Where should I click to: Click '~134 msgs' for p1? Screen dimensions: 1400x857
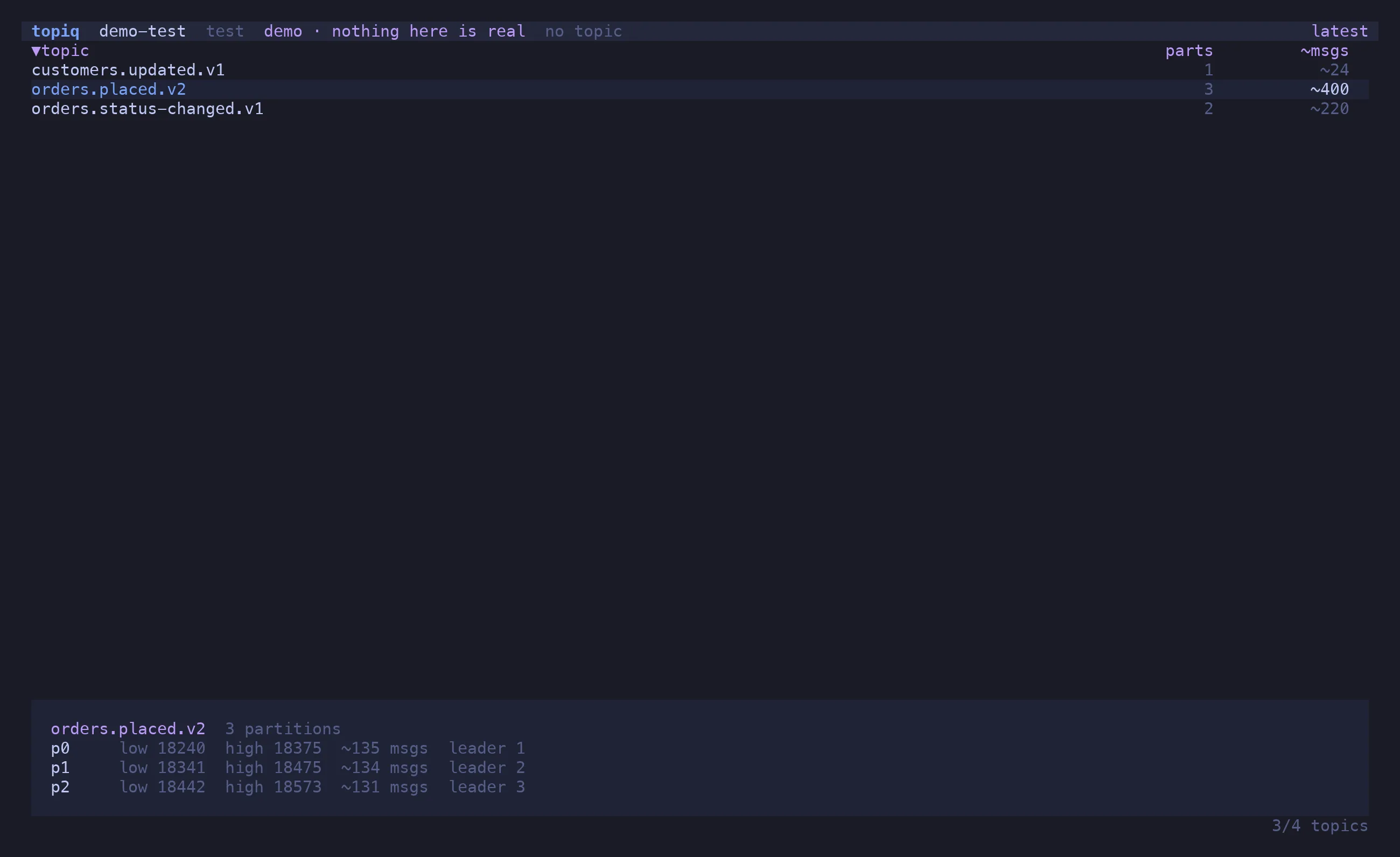tap(384, 767)
